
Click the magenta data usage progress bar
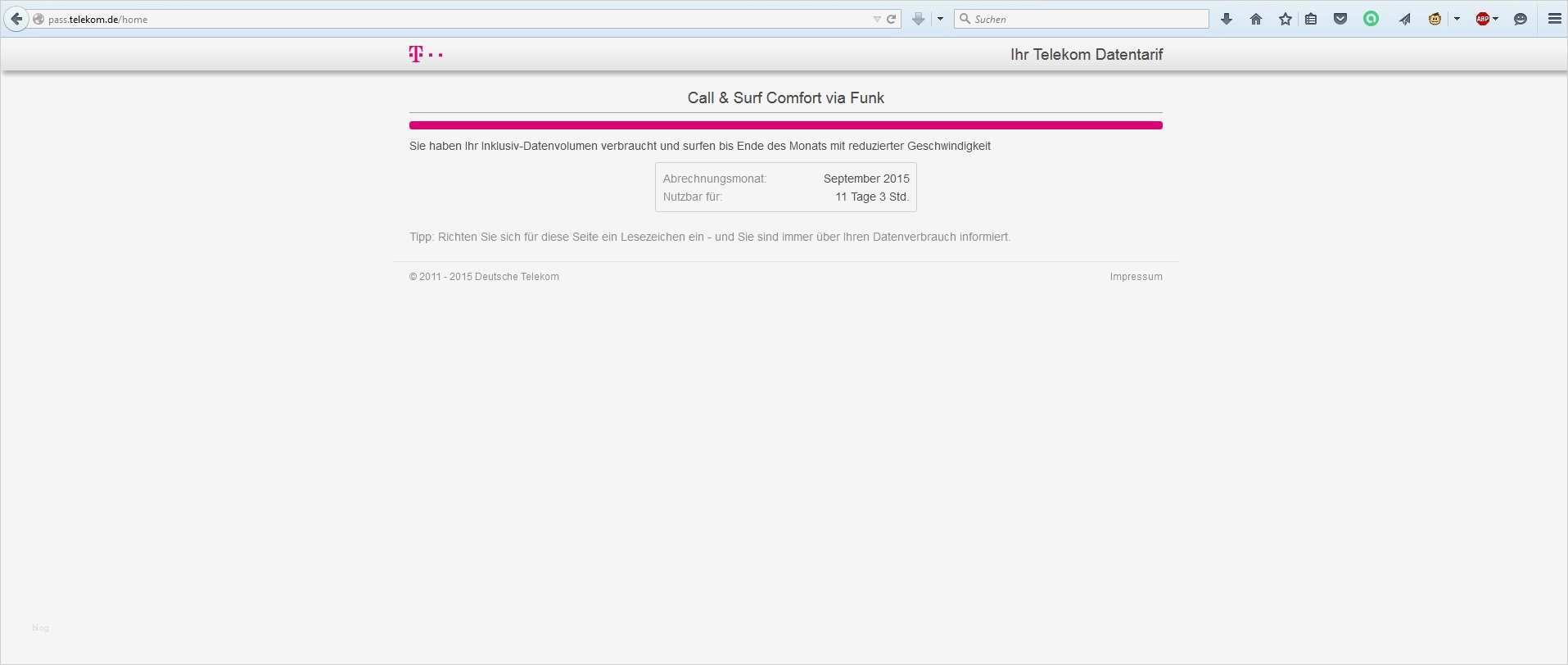point(786,125)
